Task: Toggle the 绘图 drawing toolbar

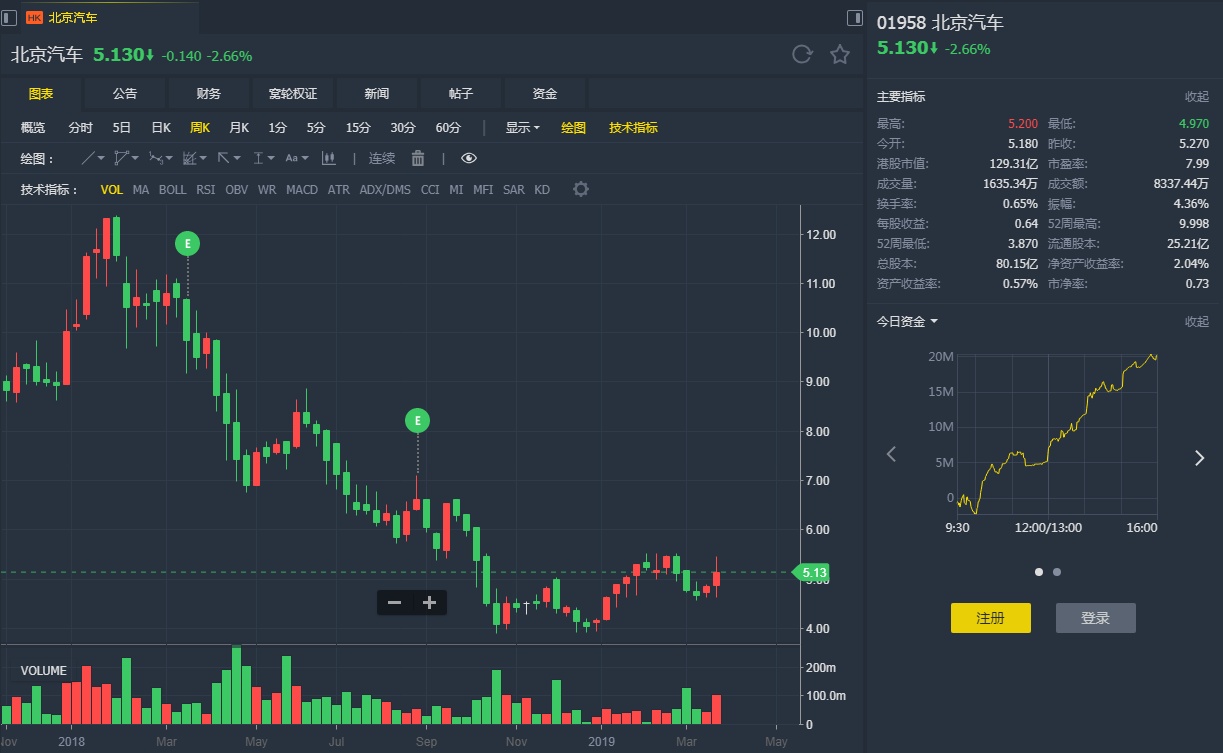Action: [x=573, y=127]
